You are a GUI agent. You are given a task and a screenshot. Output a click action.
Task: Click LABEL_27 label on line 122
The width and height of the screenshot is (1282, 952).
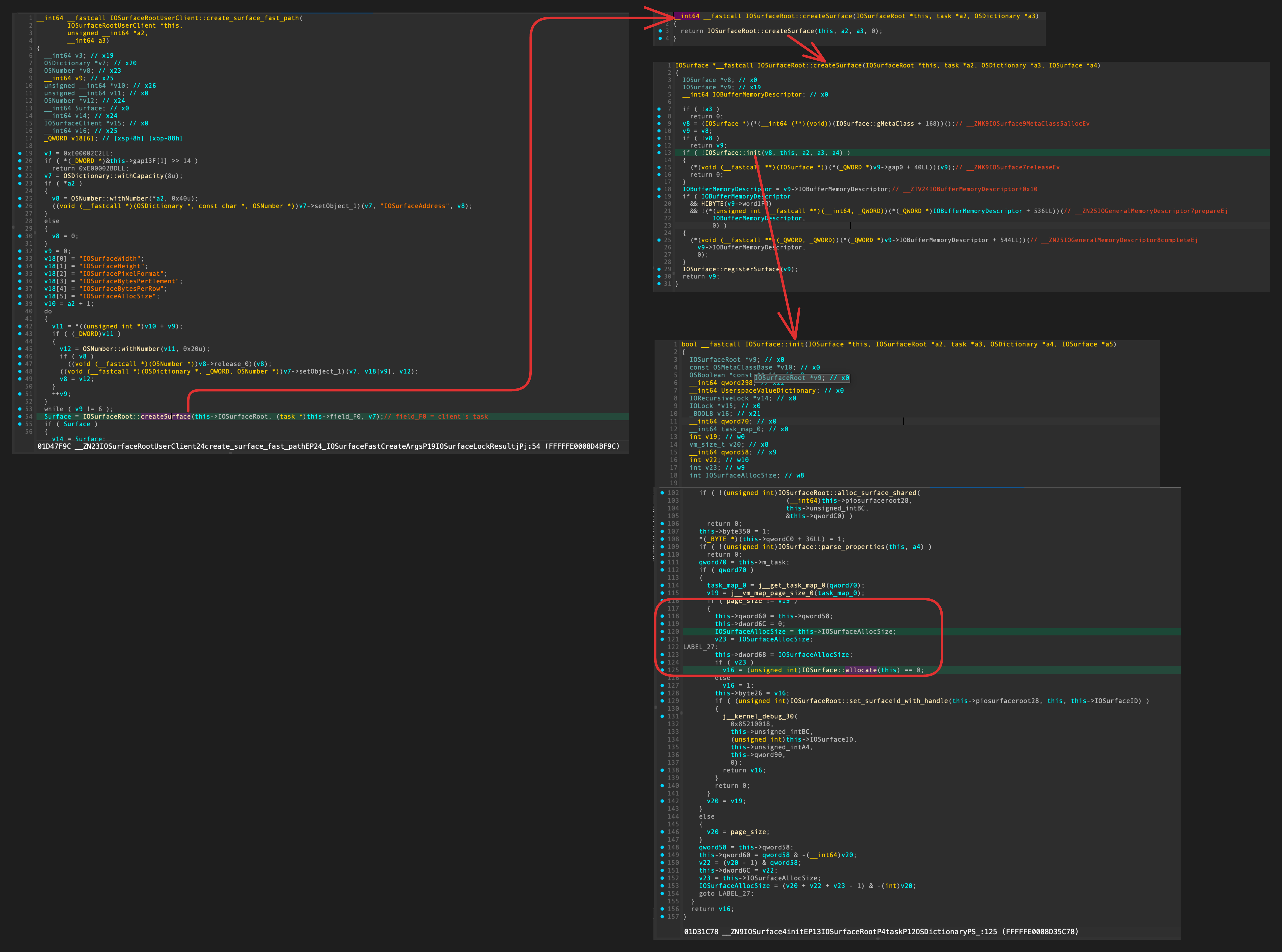click(699, 647)
